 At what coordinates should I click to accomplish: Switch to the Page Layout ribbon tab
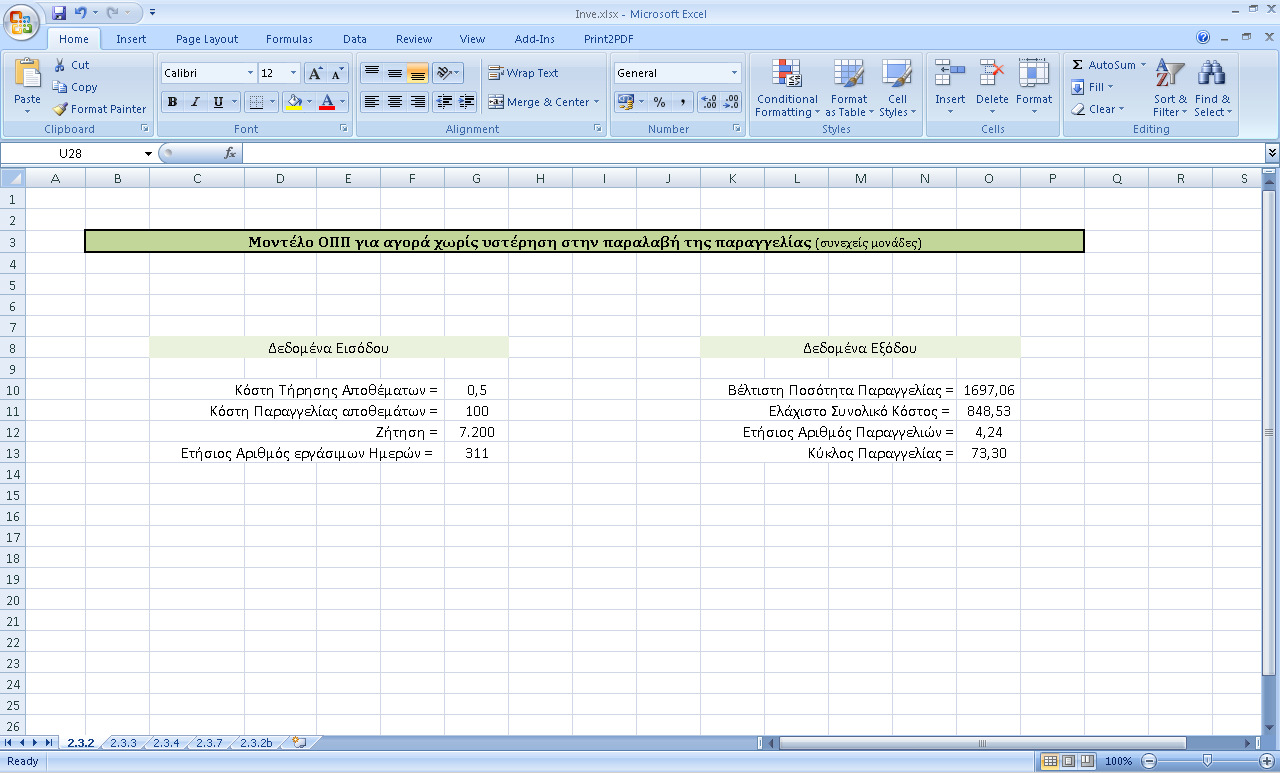coord(207,39)
